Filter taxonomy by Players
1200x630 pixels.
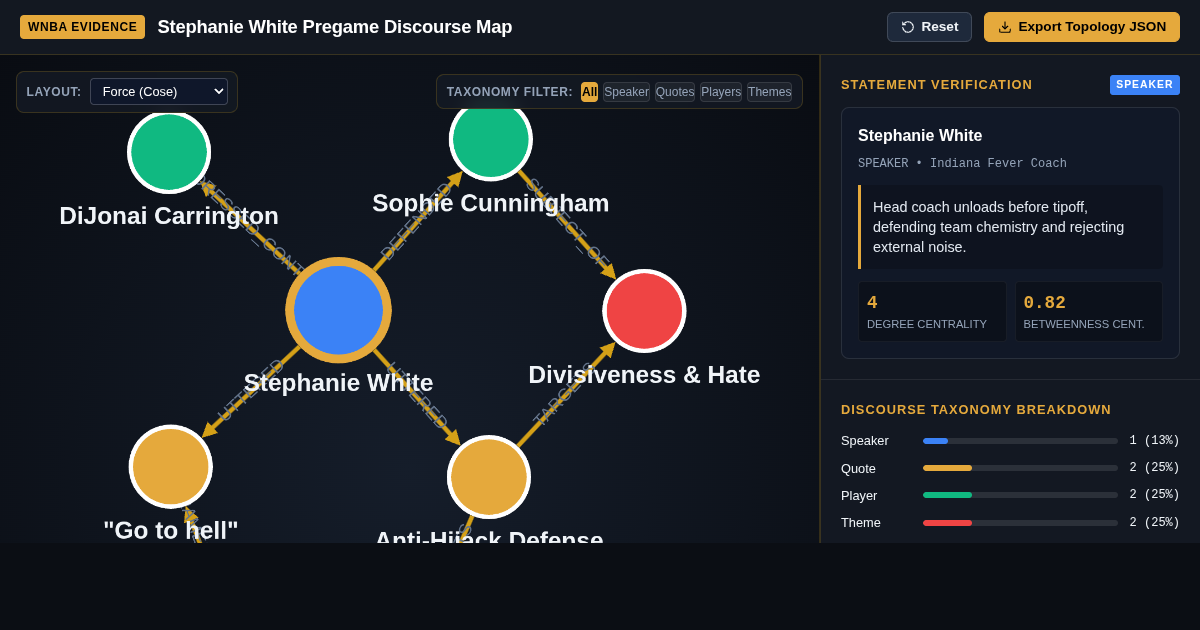coord(721,92)
